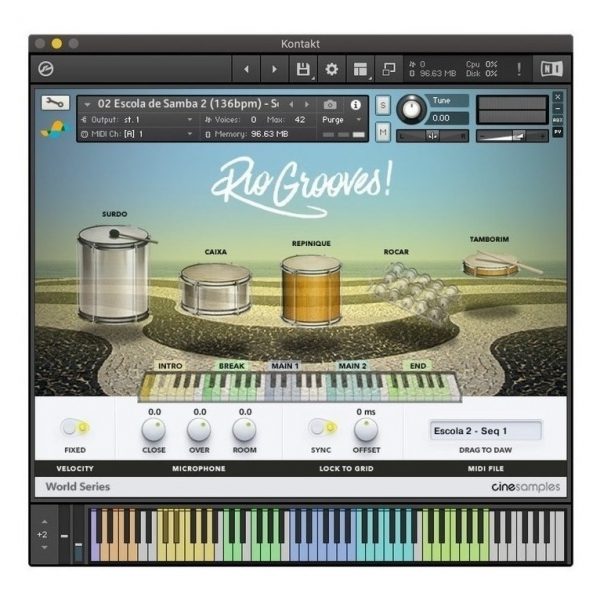The width and height of the screenshot is (600, 600).
Task: Toggle the Sync lock to grid switch
Action: pos(323,427)
